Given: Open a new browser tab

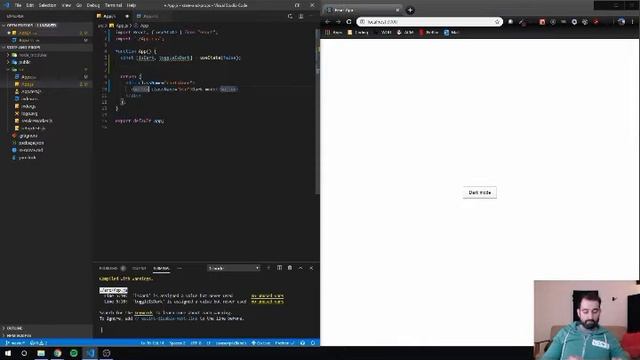Looking at the screenshot, I should tap(410, 10).
